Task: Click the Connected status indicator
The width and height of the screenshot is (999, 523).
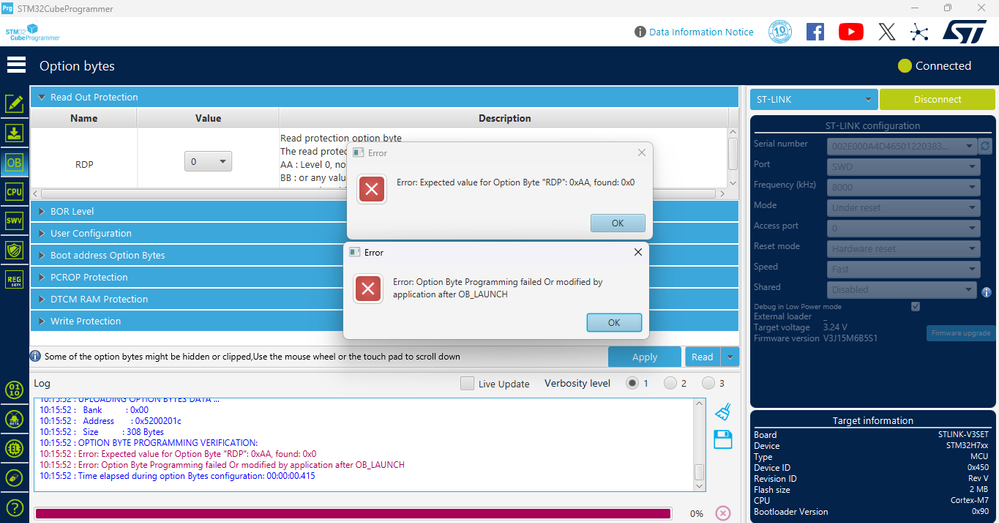Action: [x=934, y=66]
